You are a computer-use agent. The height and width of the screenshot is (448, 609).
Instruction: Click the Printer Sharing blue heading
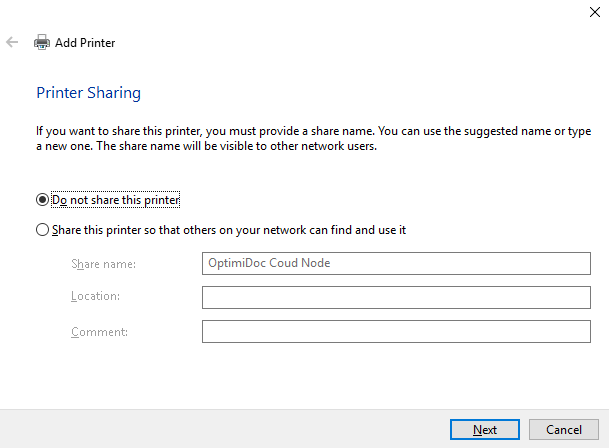(89, 93)
